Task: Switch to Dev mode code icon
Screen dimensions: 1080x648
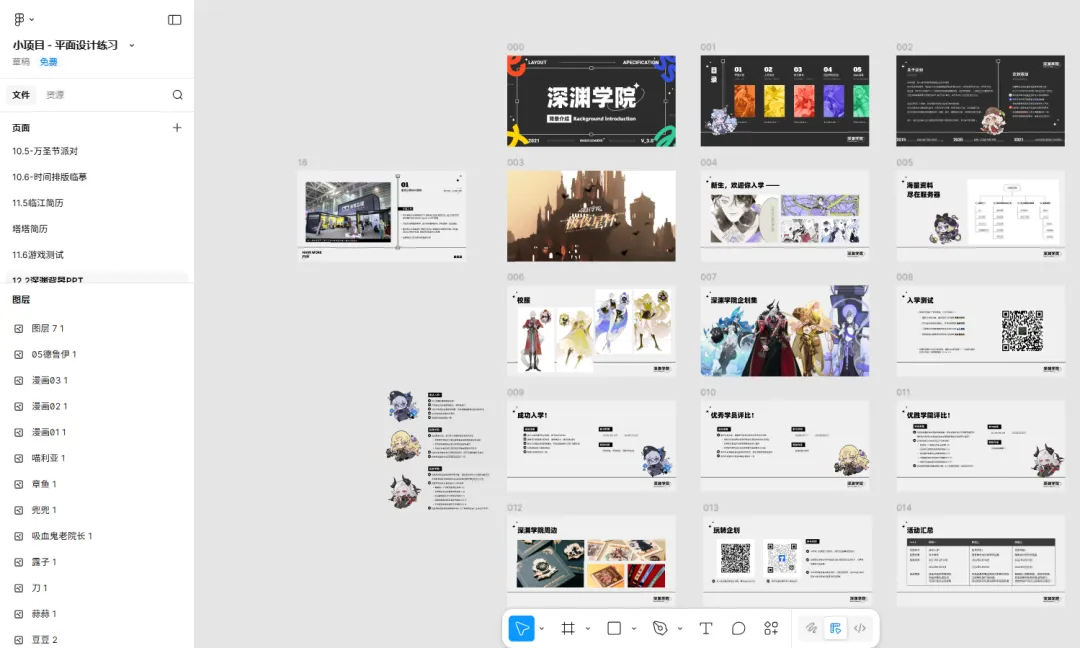Action: pyautogui.click(x=860, y=628)
